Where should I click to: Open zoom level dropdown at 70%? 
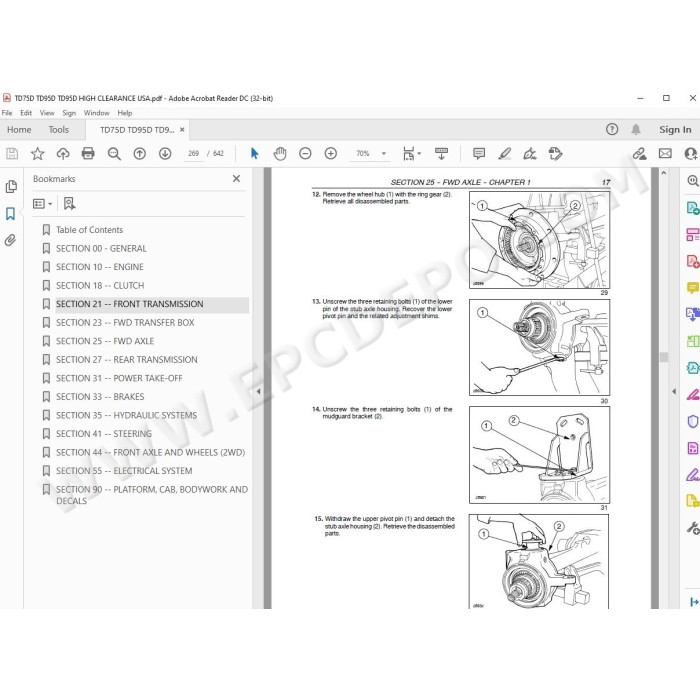point(383,154)
